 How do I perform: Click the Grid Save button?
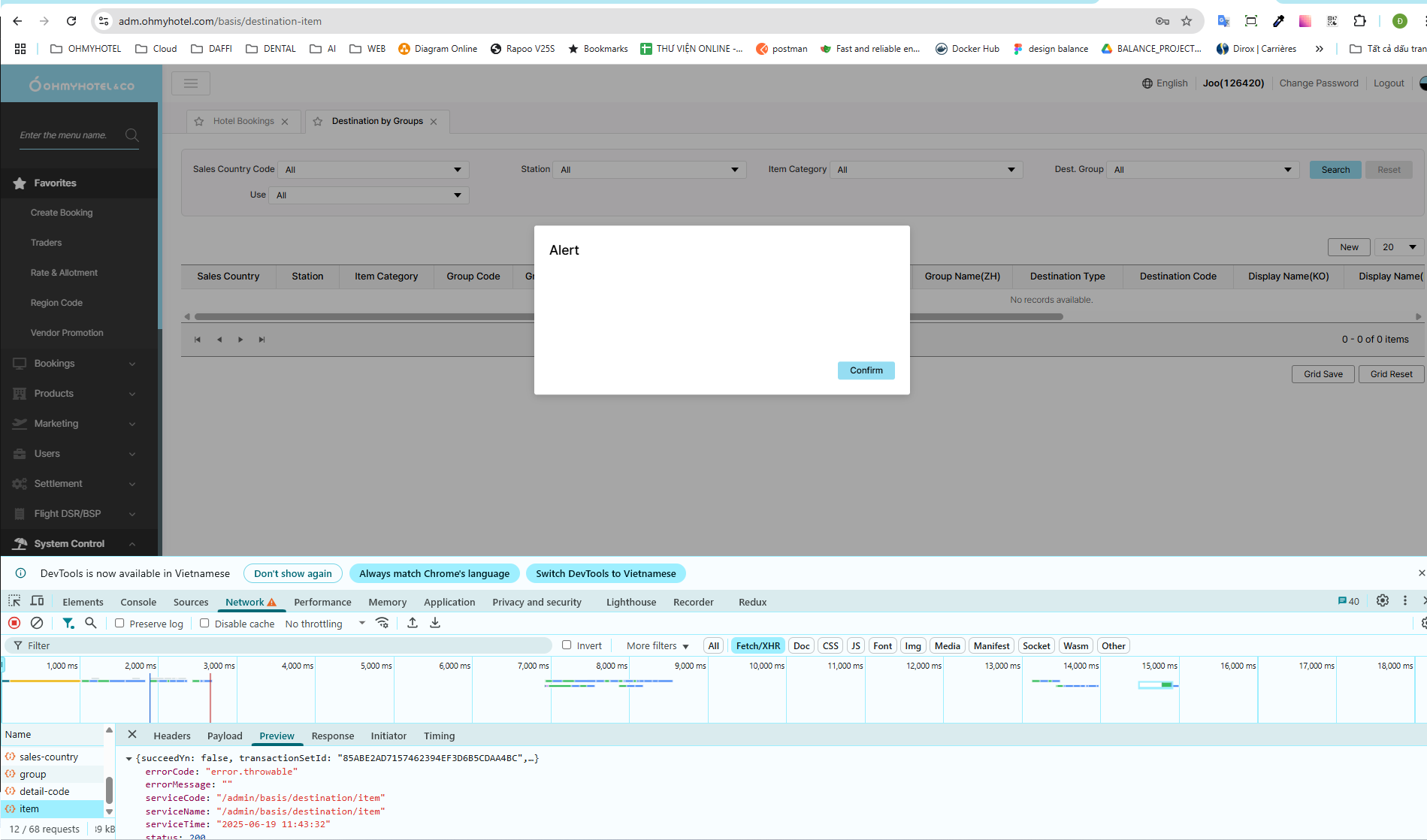tap(1323, 374)
